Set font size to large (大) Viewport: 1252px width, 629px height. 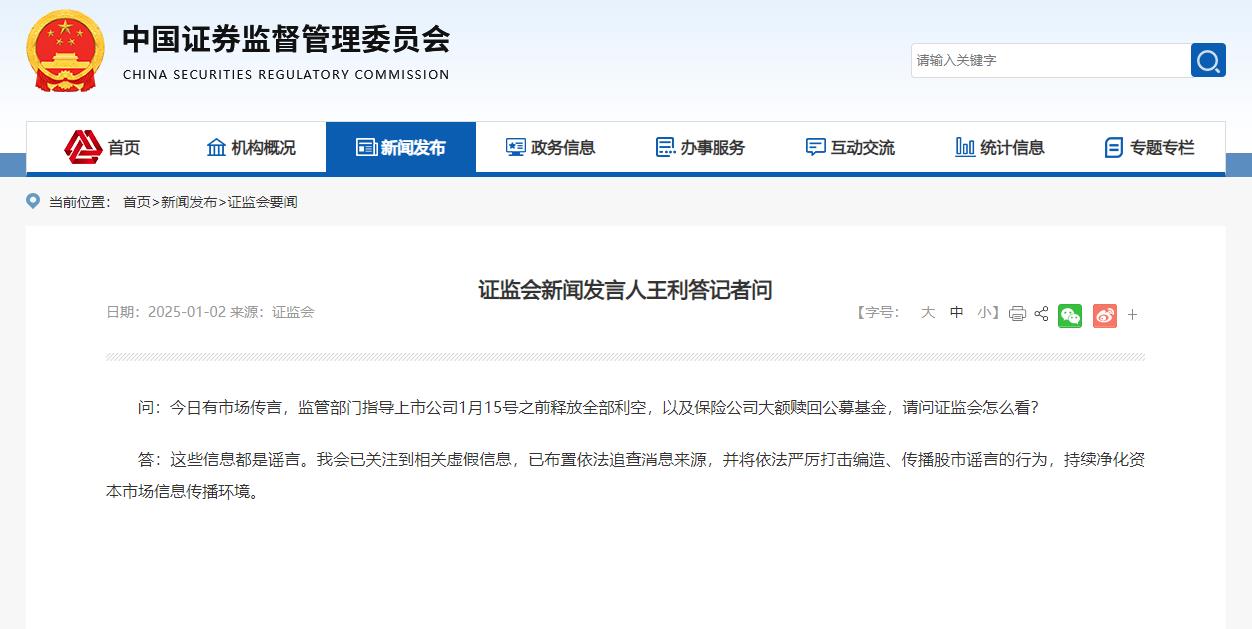[x=927, y=313]
